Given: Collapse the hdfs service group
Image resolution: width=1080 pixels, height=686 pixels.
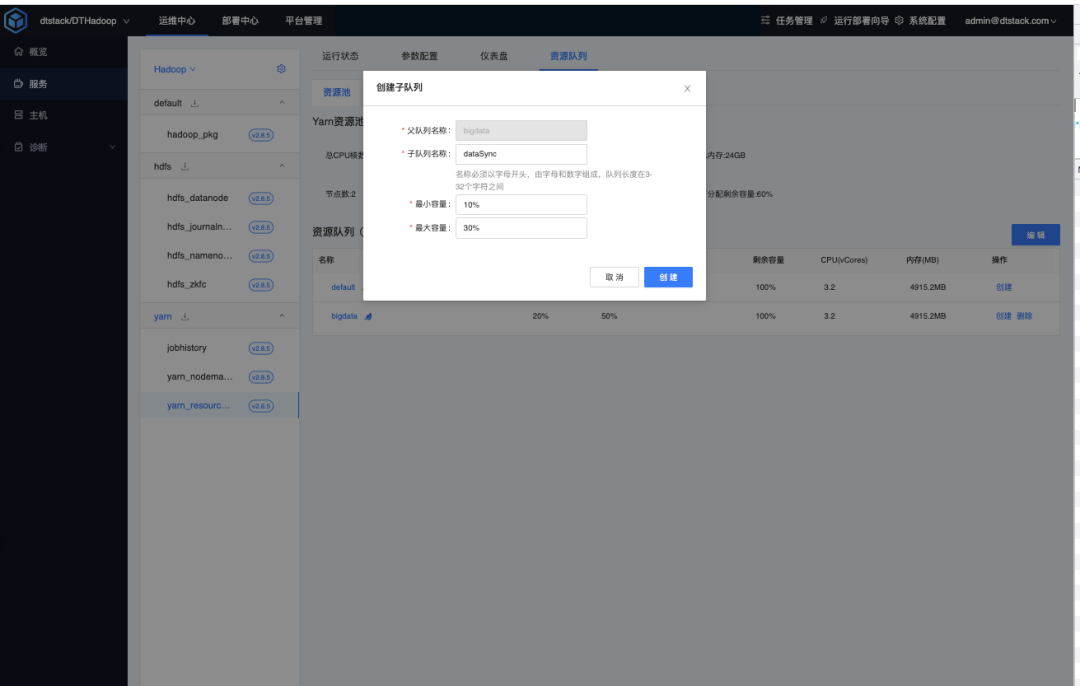Looking at the screenshot, I should pos(282,166).
